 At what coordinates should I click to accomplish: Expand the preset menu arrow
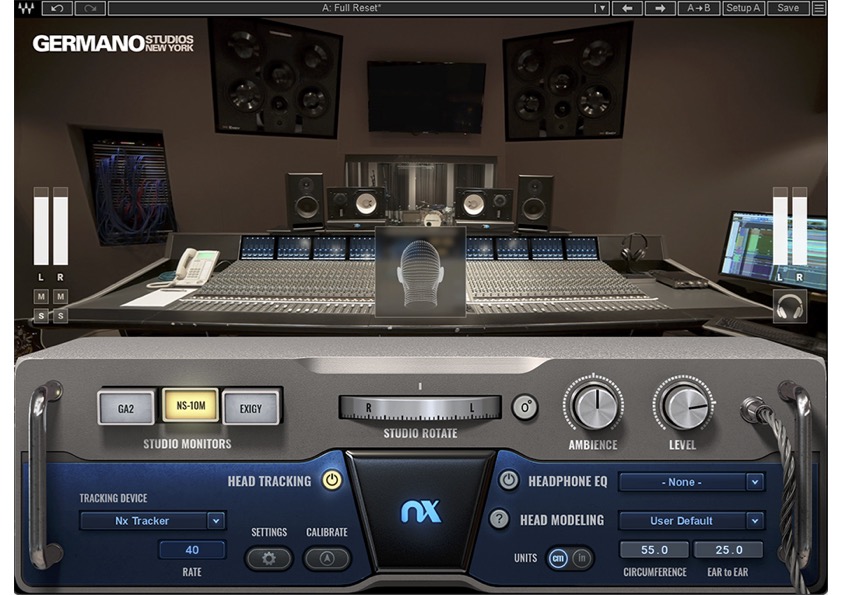[601, 8]
